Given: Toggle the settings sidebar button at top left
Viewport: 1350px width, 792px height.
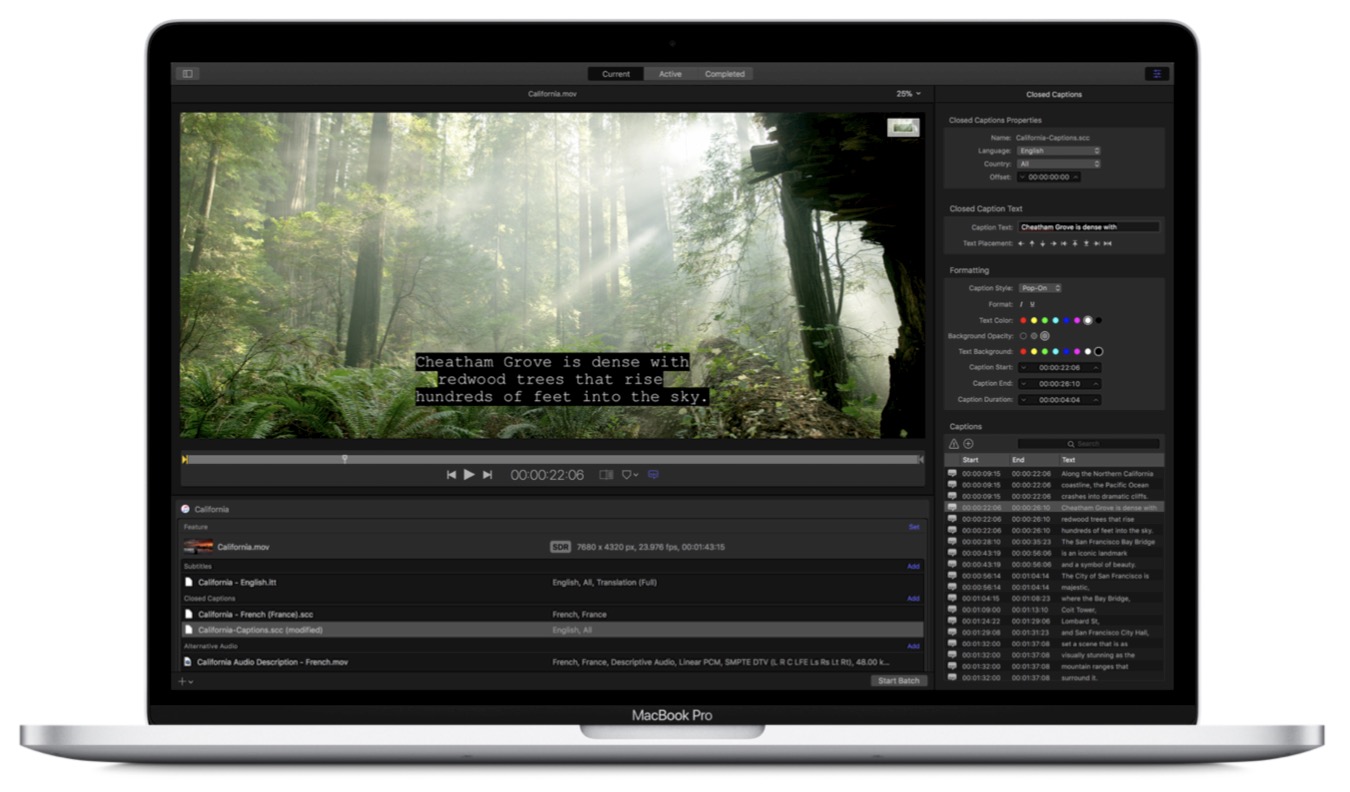Looking at the screenshot, I should 187,74.
